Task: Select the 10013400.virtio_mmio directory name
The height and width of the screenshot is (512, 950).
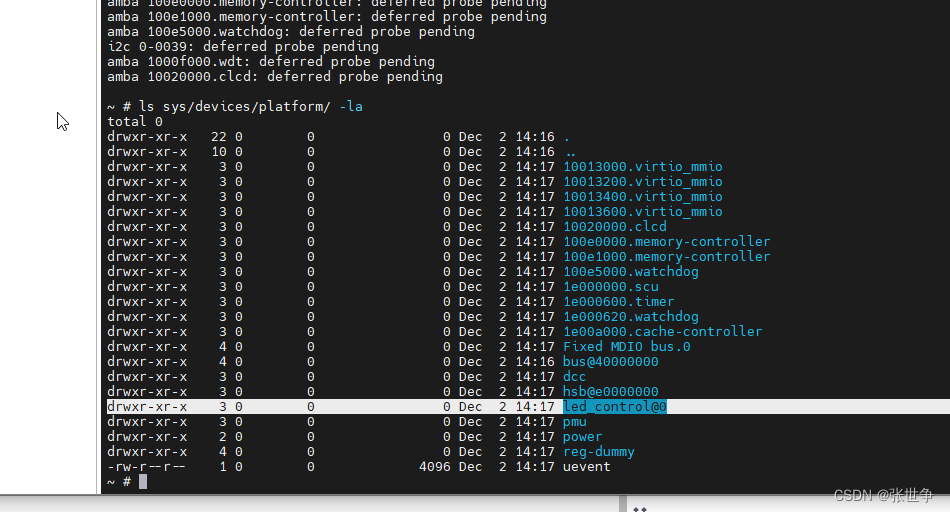Action: 642,197
